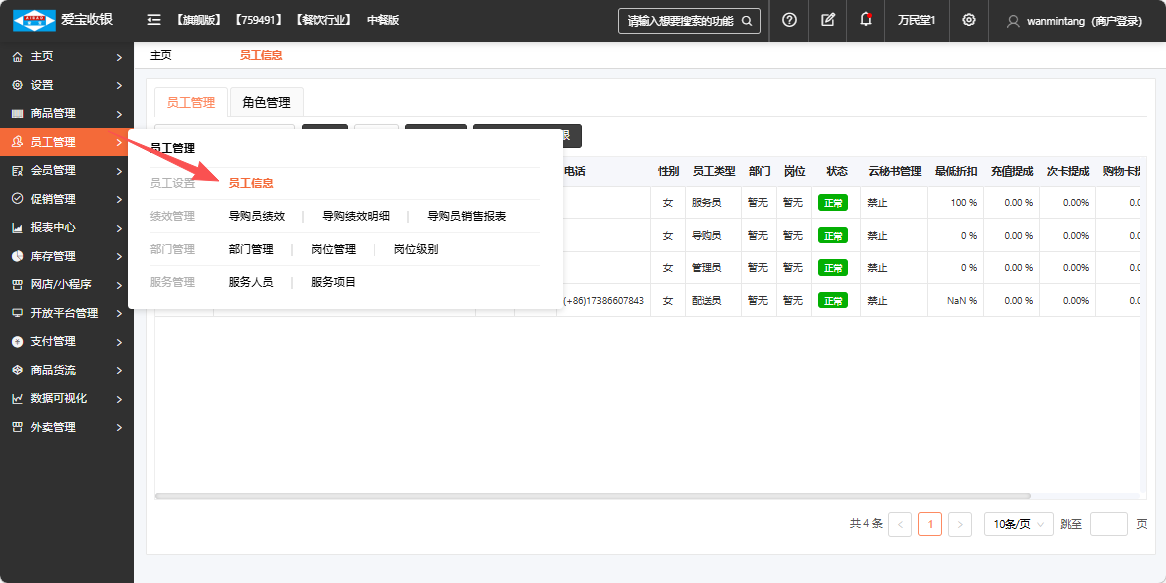Select 员工信息 in the flyout menu
1166x583 pixels.
[x=251, y=183]
